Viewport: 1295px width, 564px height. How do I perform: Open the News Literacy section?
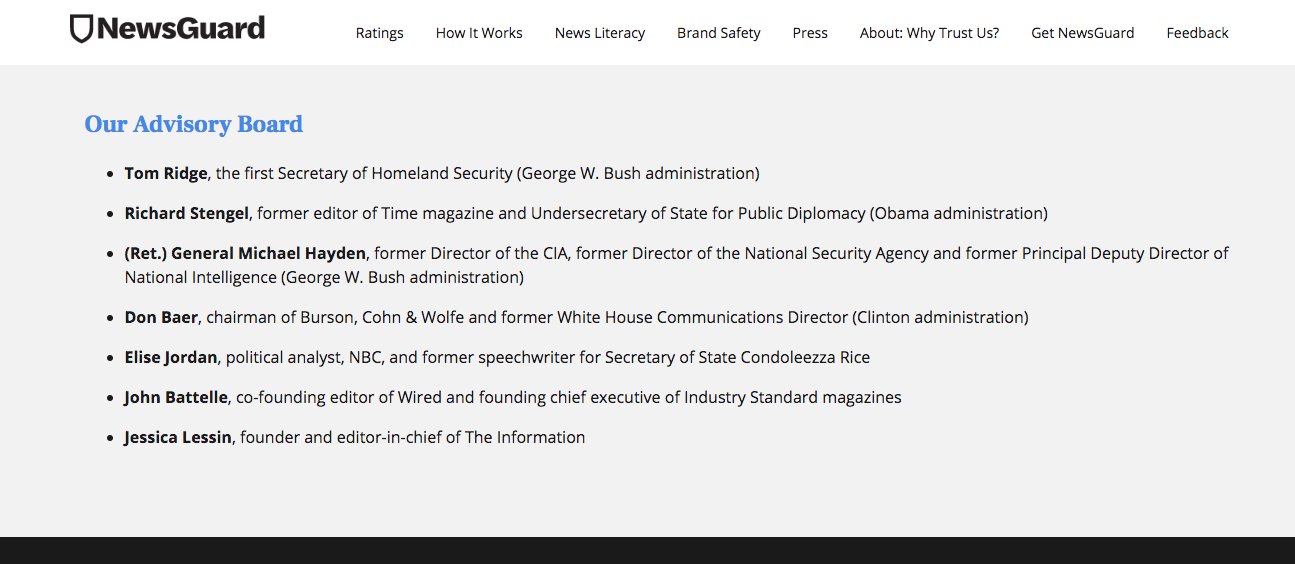pyautogui.click(x=600, y=33)
